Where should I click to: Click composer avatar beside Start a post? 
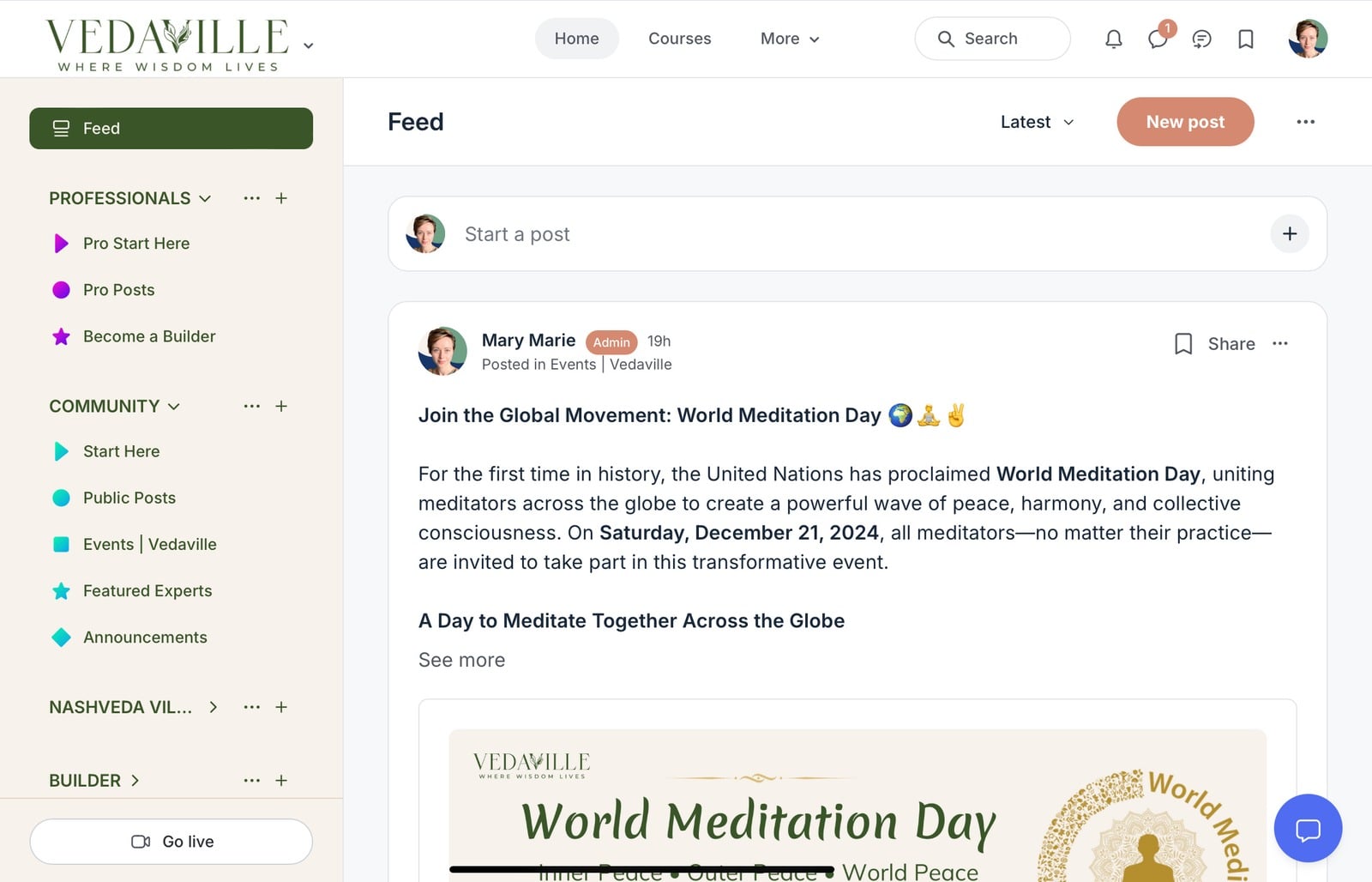(x=425, y=234)
